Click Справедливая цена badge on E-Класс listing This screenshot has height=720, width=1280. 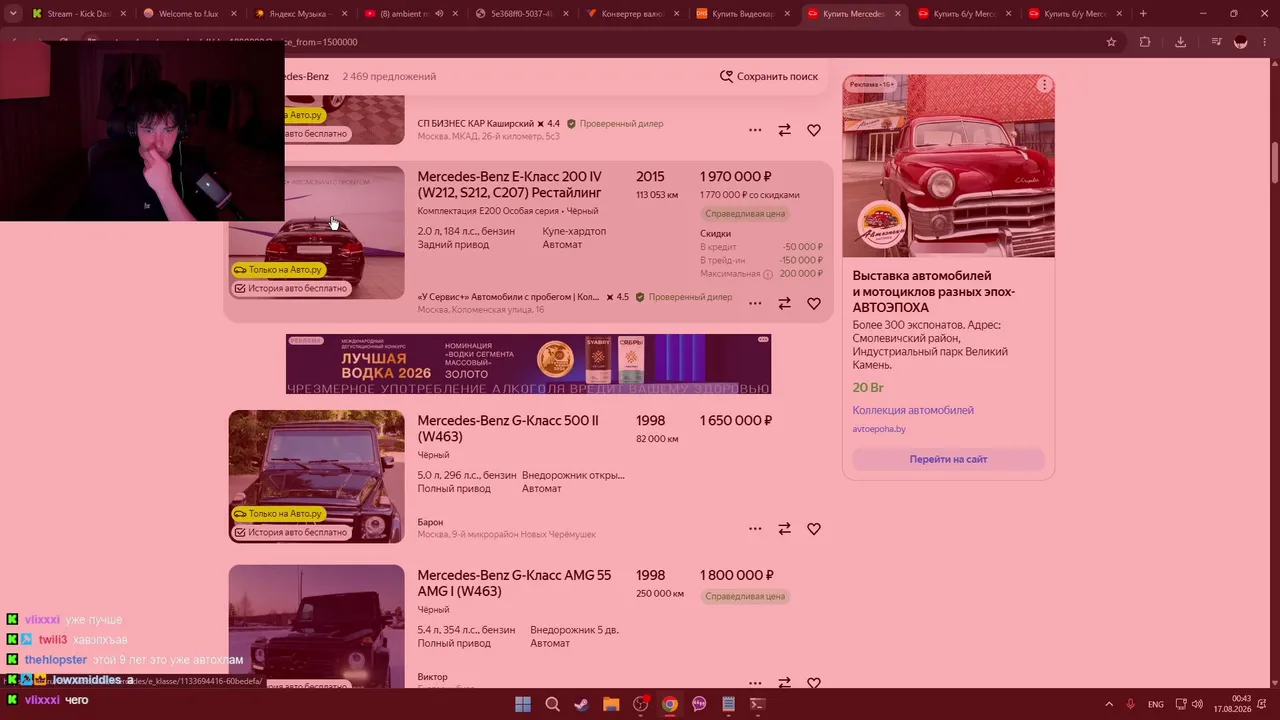tap(745, 214)
